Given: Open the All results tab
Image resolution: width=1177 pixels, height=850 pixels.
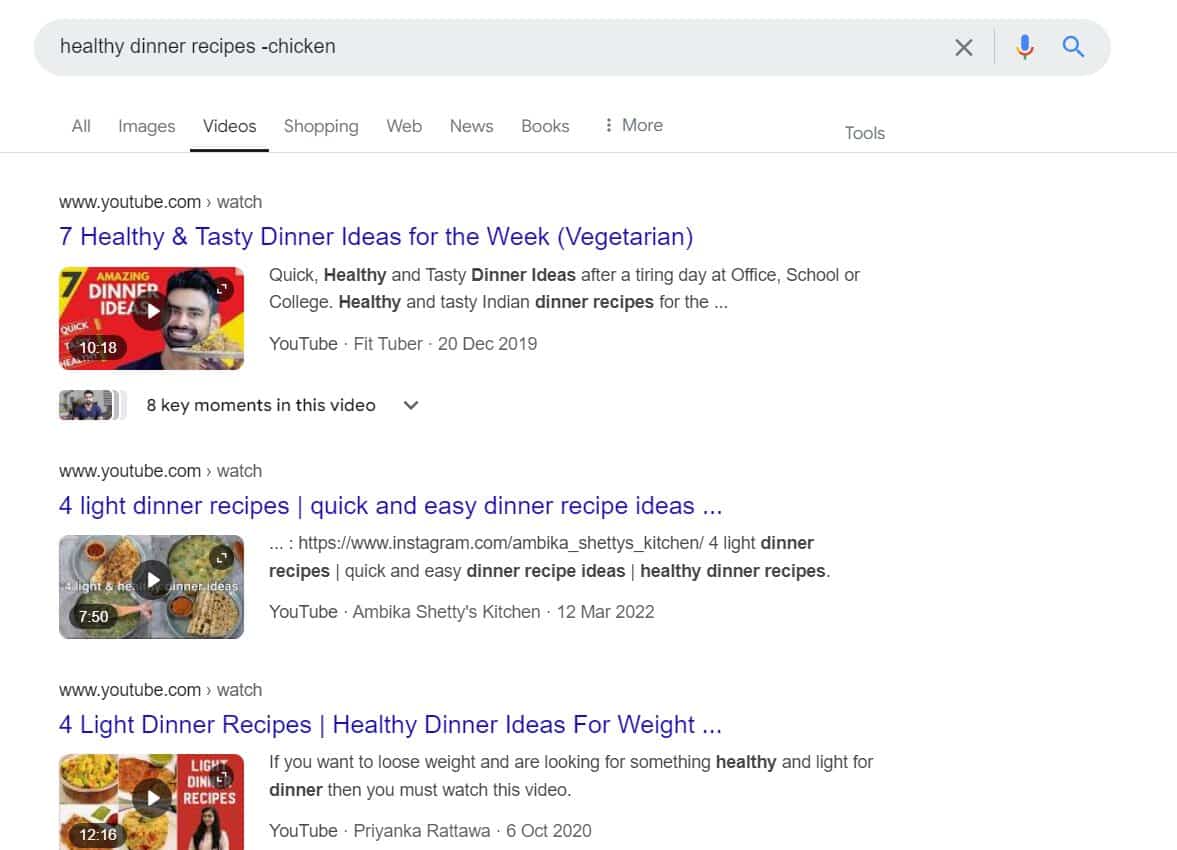Looking at the screenshot, I should (81, 126).
